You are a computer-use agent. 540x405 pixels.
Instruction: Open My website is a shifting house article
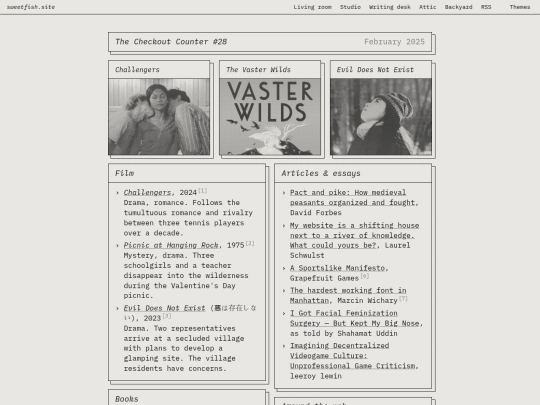(x=354, y=235)
